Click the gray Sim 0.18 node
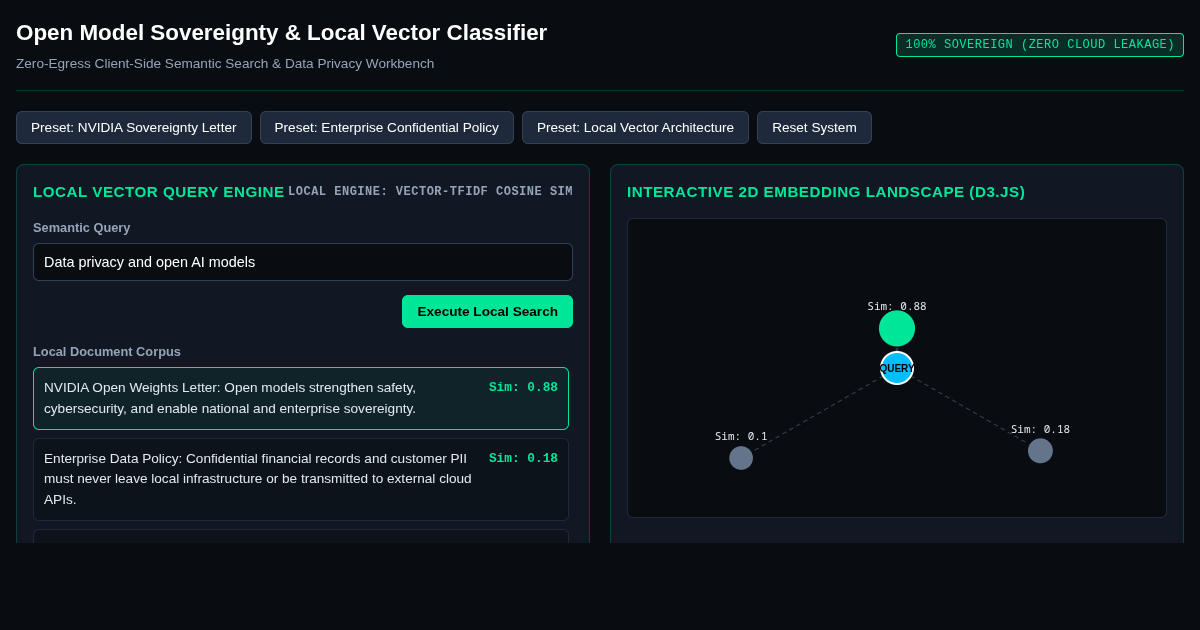1200x630 pixels. click(x=1040, y=451)
